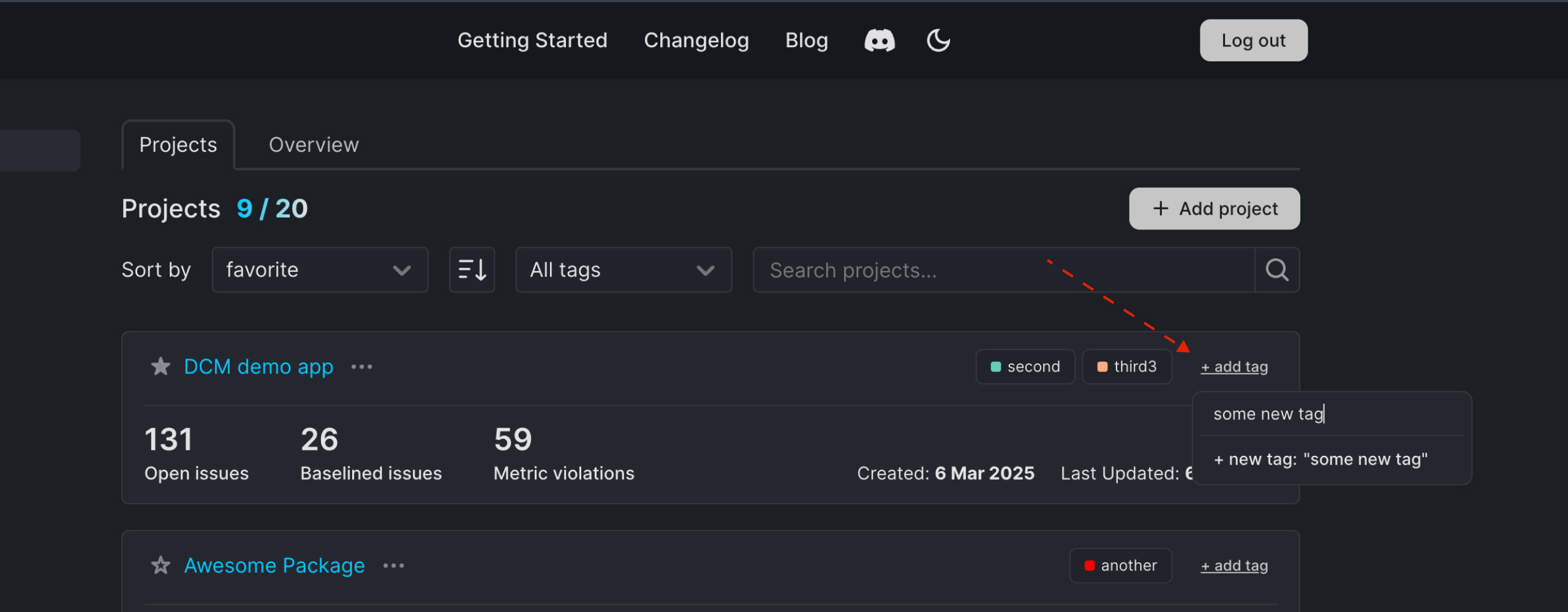The width and height of the screenshot is (1568, 612).
Task: Click the Log out button
Action: pos(1253,40)
